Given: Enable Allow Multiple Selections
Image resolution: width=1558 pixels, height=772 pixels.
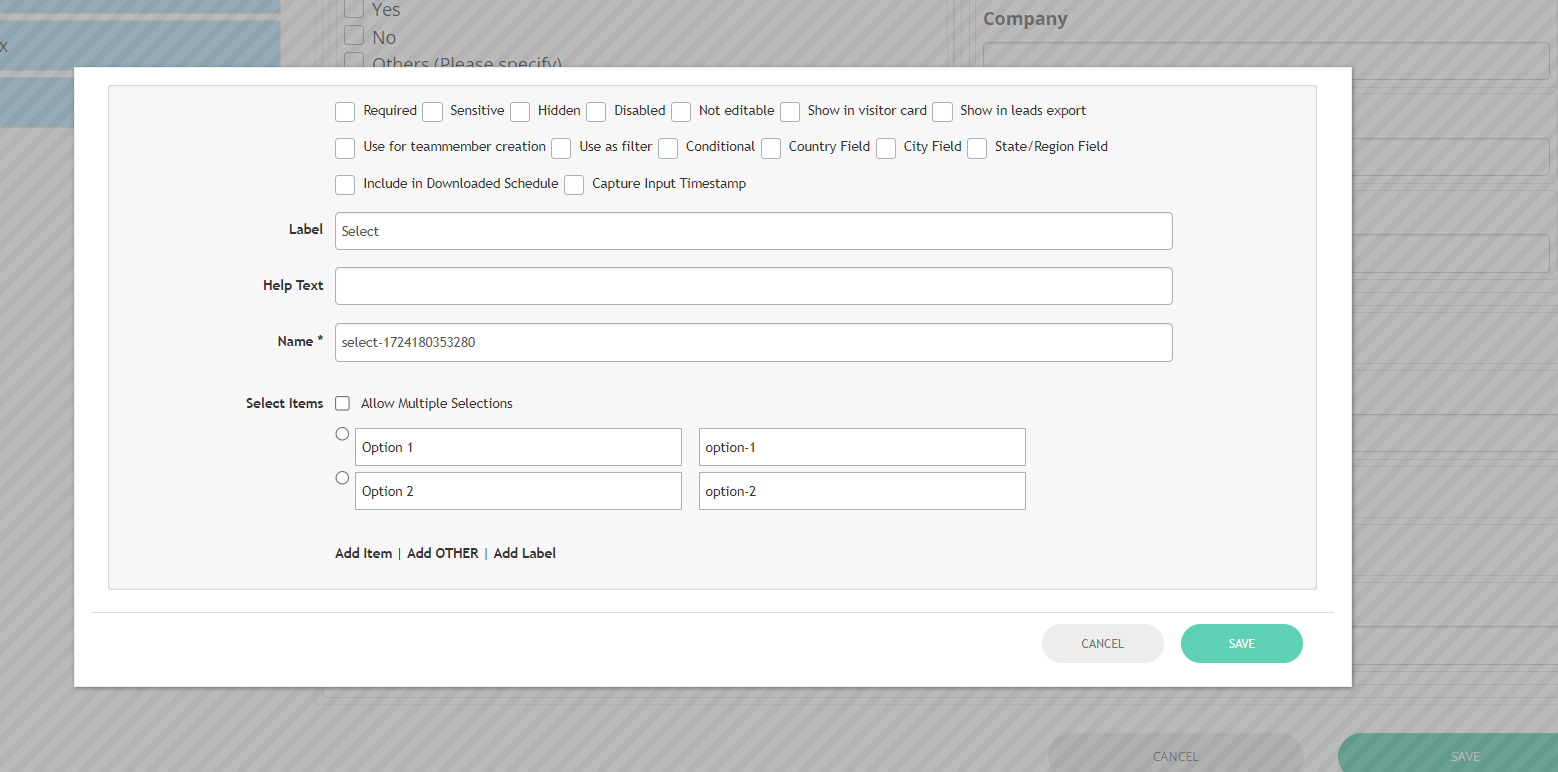Looking at the screenshot, I should [343, 404].
